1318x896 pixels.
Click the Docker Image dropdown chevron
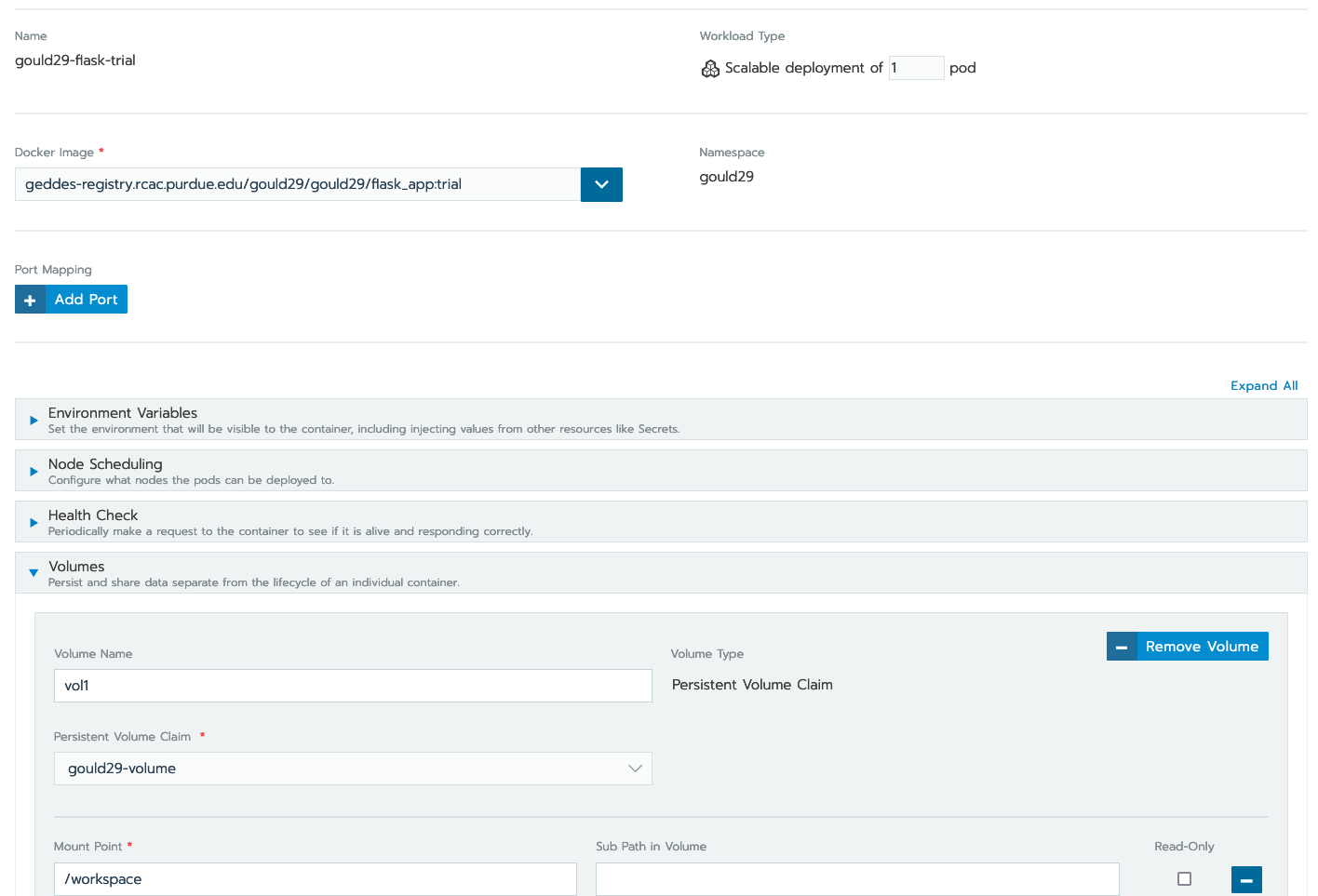coord(601,184)
